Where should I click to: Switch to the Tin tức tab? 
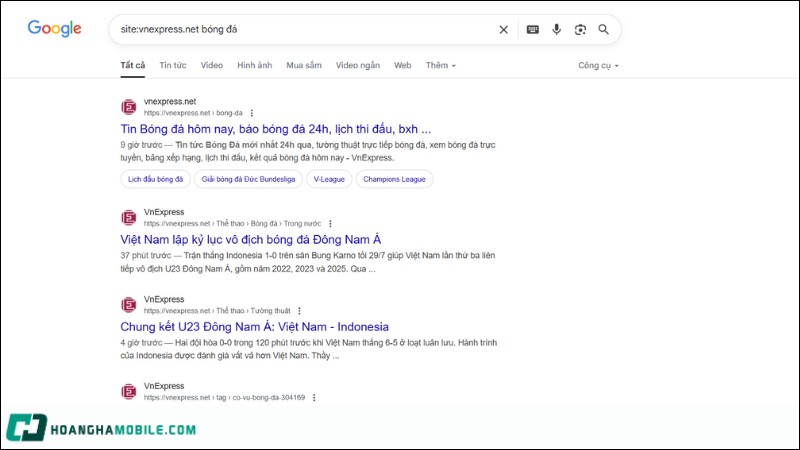click(x=173, y=65)
